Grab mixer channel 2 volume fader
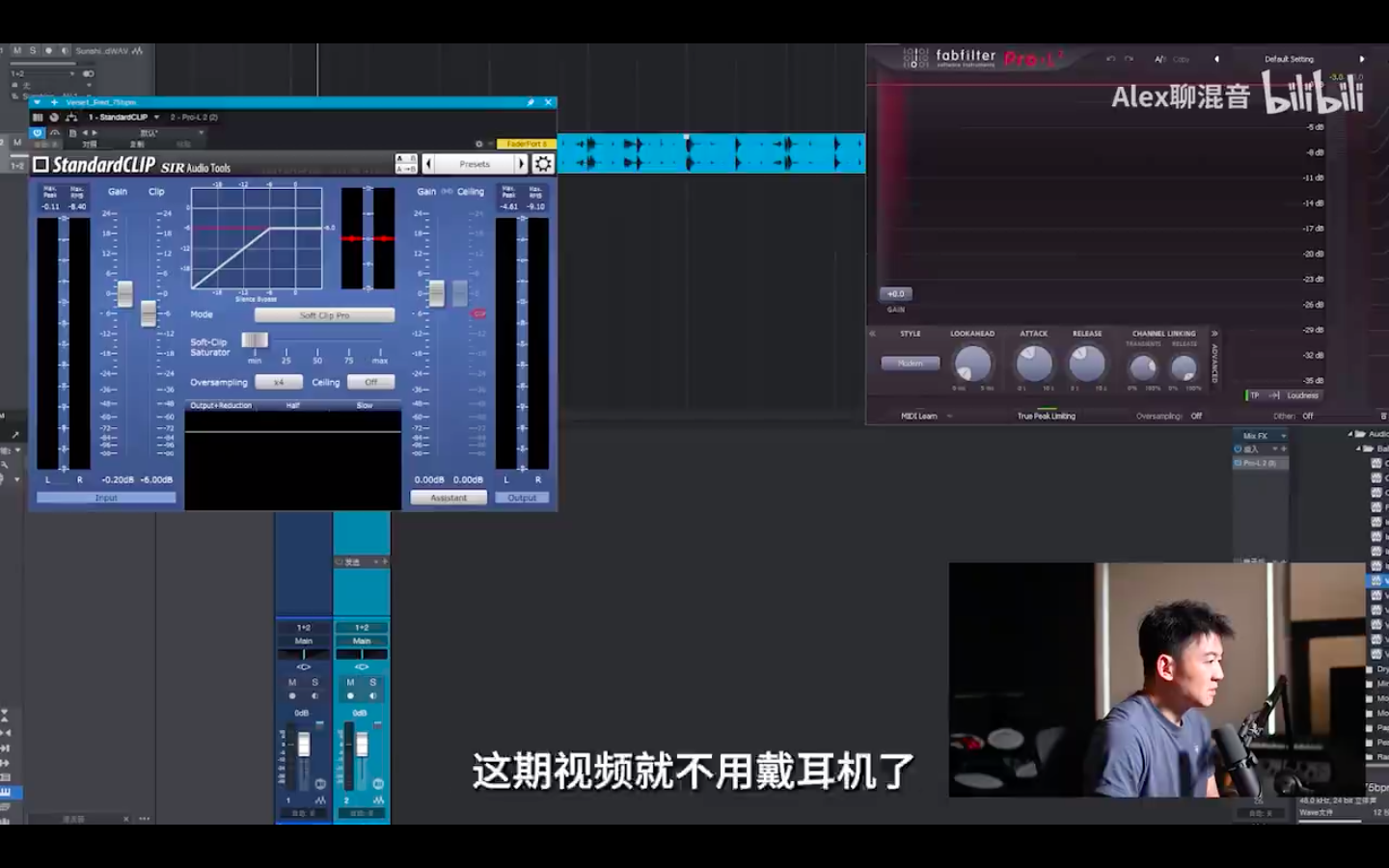The height and width of the screenshot is (868, 1389). pos(362,745)
